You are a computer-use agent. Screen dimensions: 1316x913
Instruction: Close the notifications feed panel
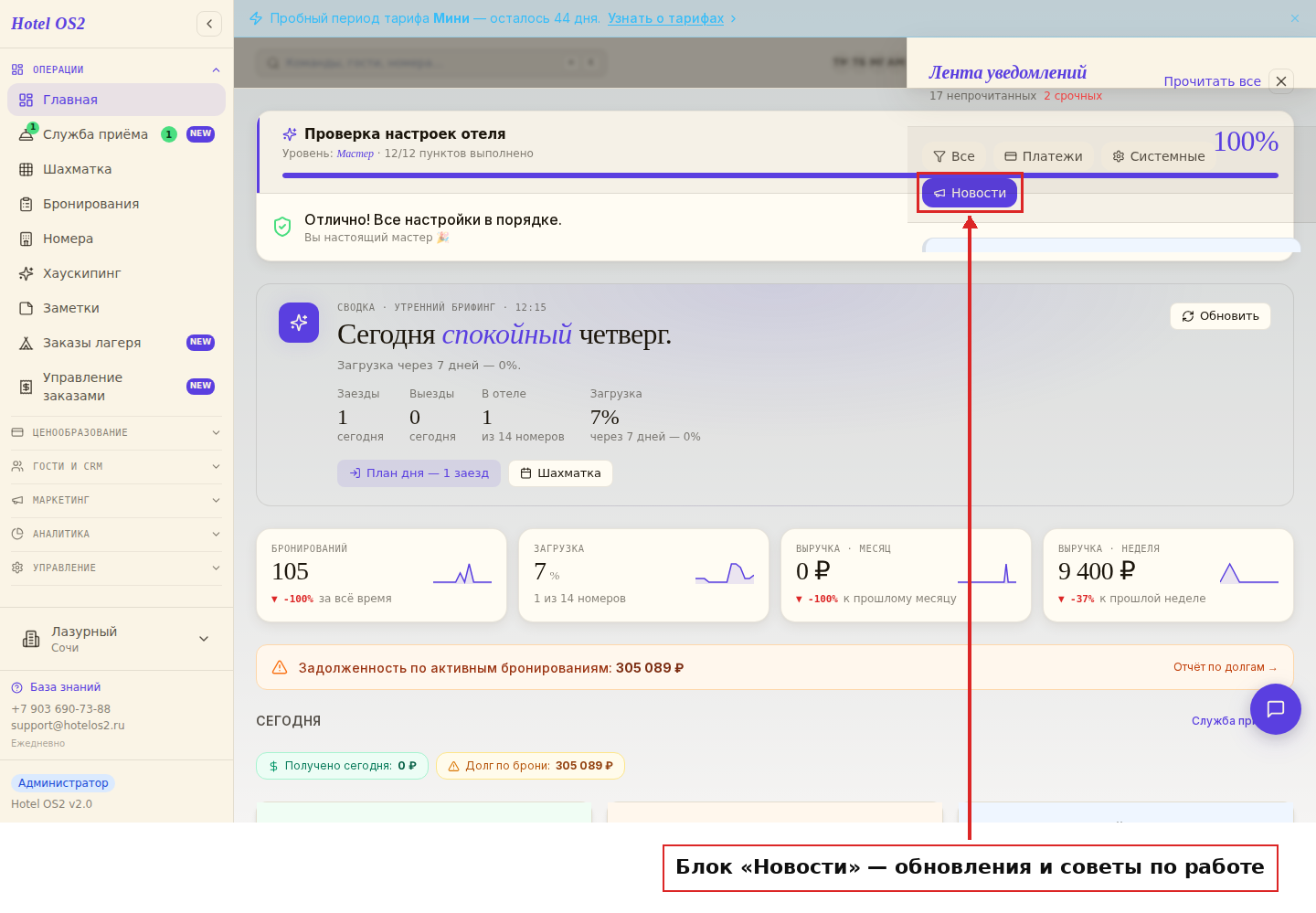(1281, 81)
